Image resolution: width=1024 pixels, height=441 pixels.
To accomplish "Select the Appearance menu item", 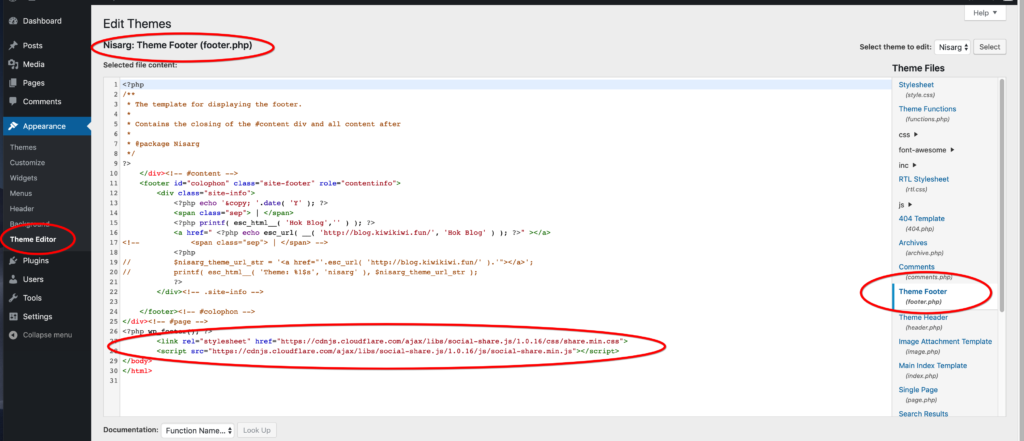I will pyautogui.click(x=45, y=126).
